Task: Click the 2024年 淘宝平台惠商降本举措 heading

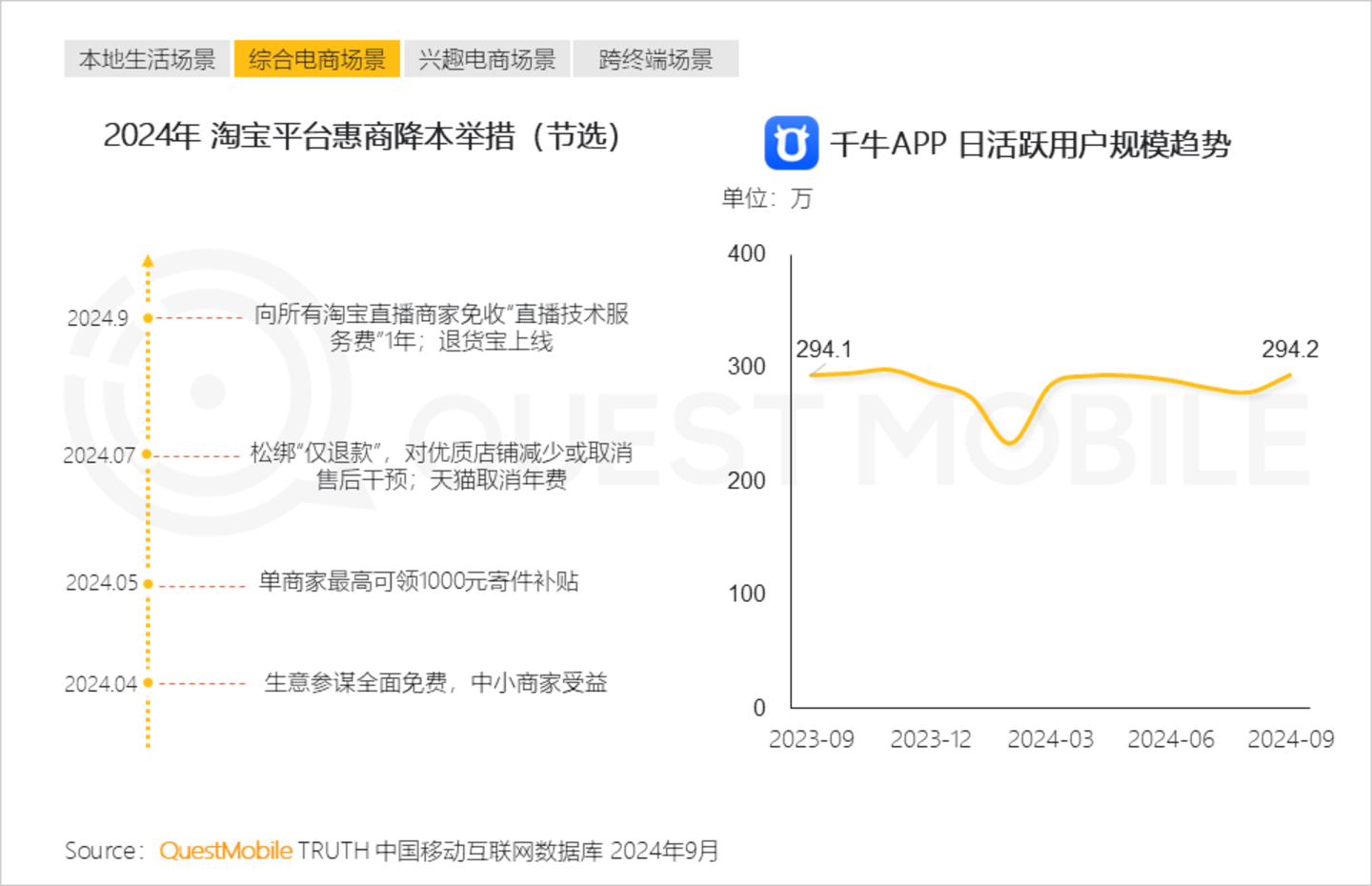Action: click(362, 136)
